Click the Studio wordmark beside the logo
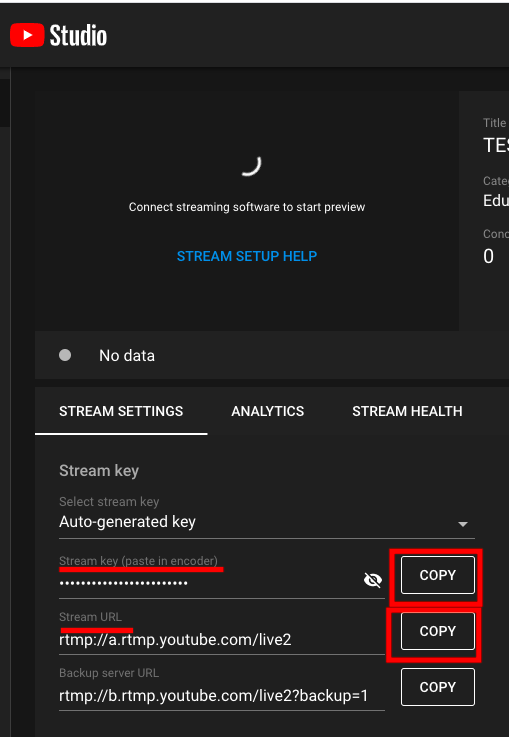Screen dimensions: 509x737 coord(78,35)
